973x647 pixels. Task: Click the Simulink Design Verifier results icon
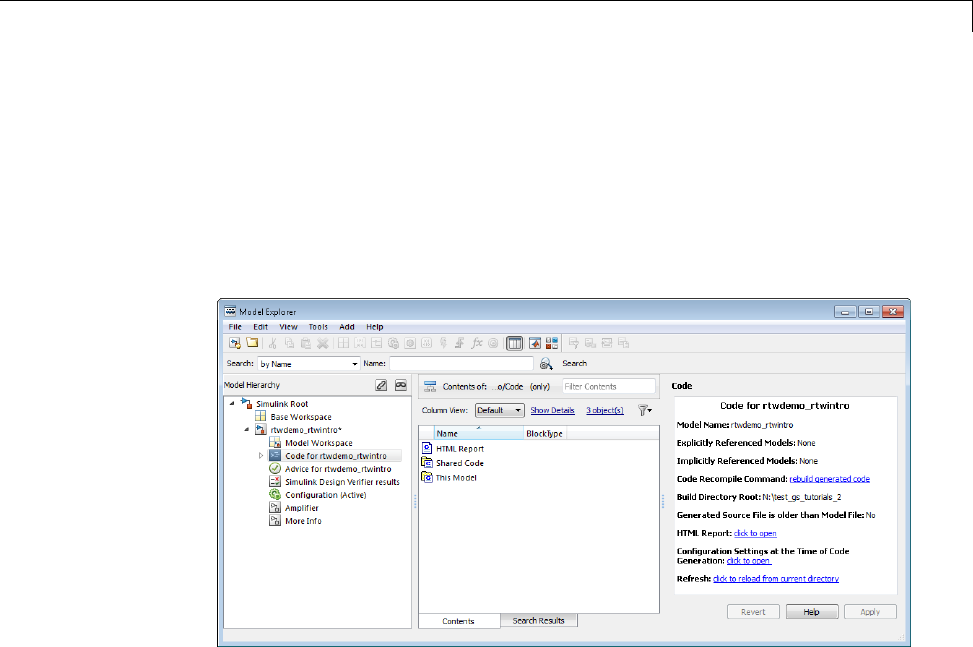(x=275, y=481)
